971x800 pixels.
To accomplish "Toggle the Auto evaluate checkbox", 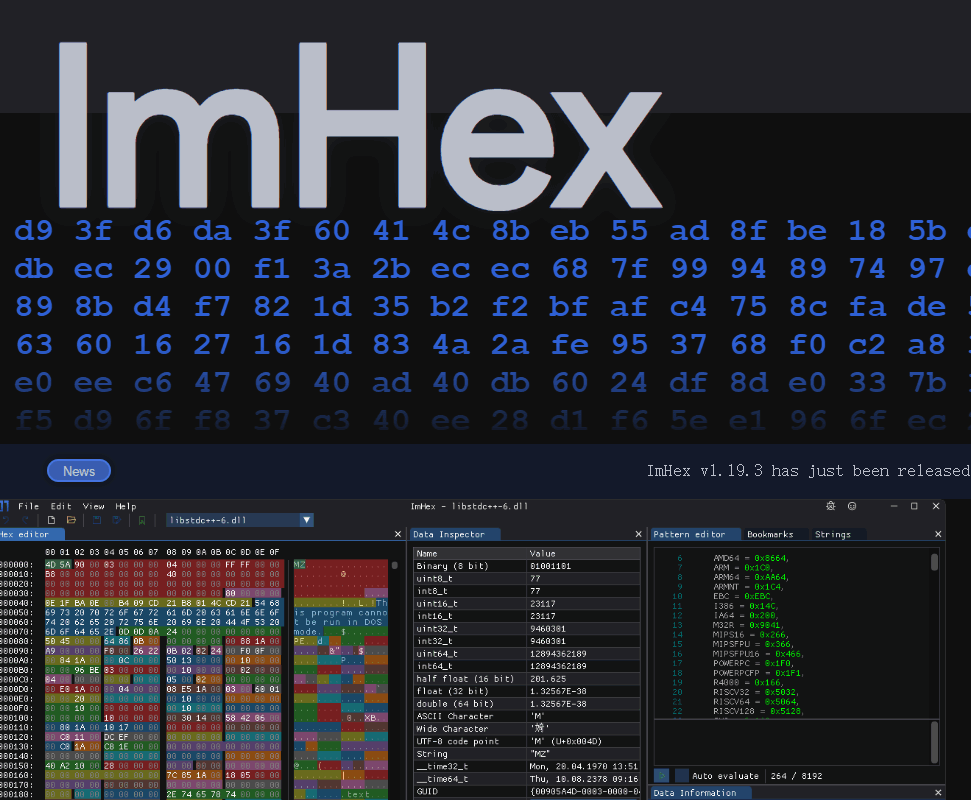I will 682,776.
